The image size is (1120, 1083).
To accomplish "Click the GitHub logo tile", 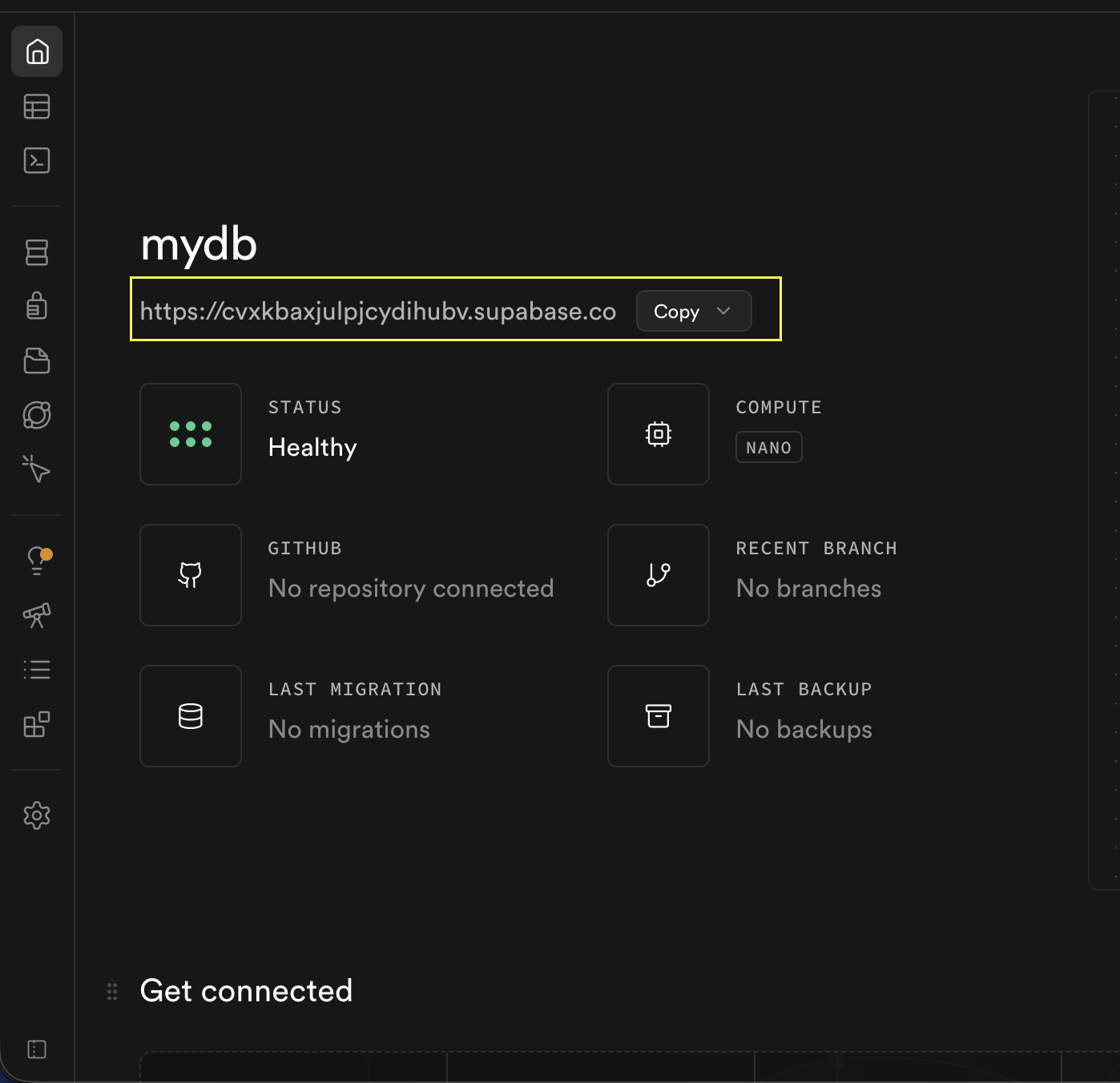I will (191, 575).
